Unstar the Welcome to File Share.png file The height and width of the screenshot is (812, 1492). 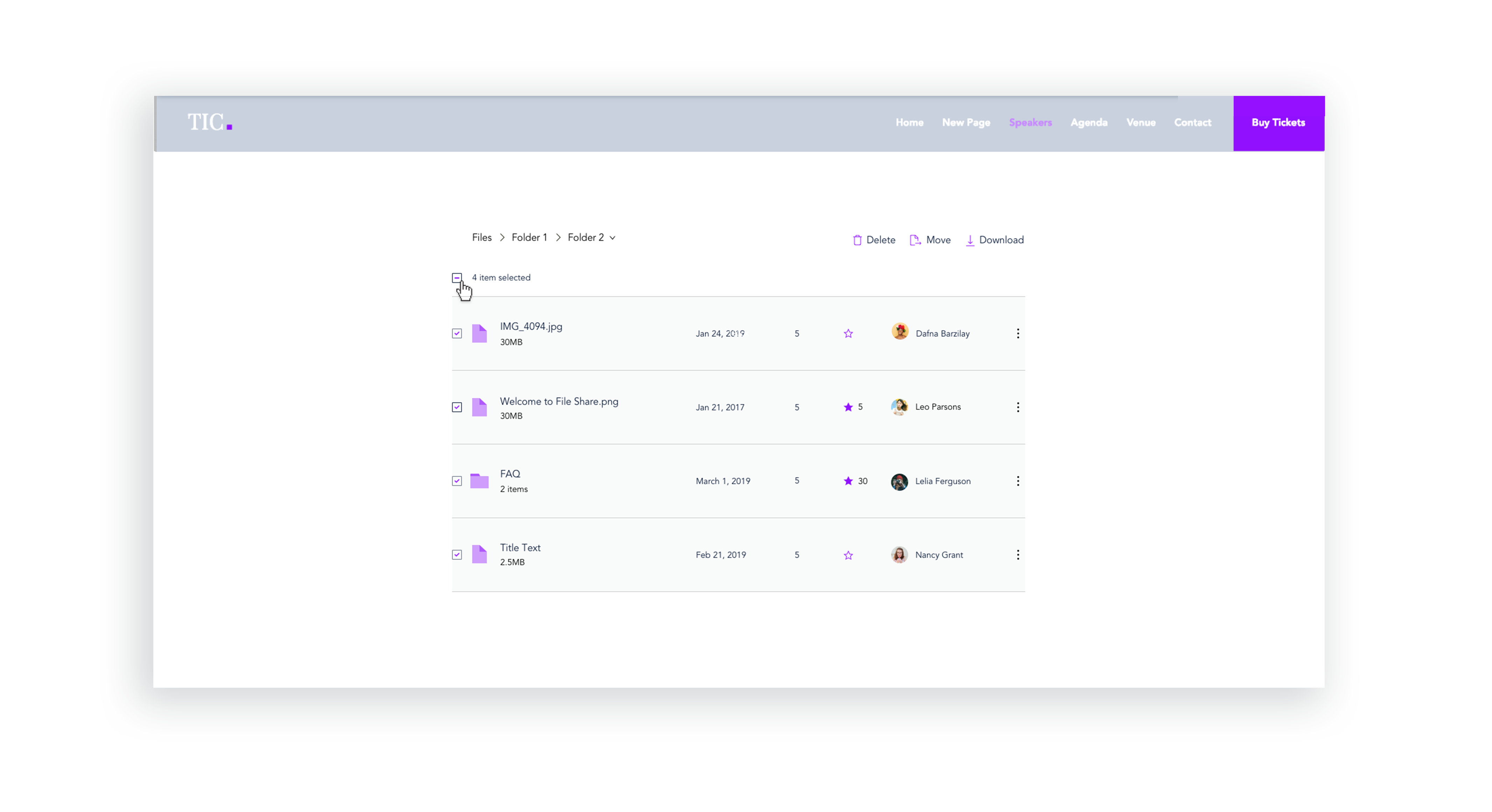[x=848, y=407]
